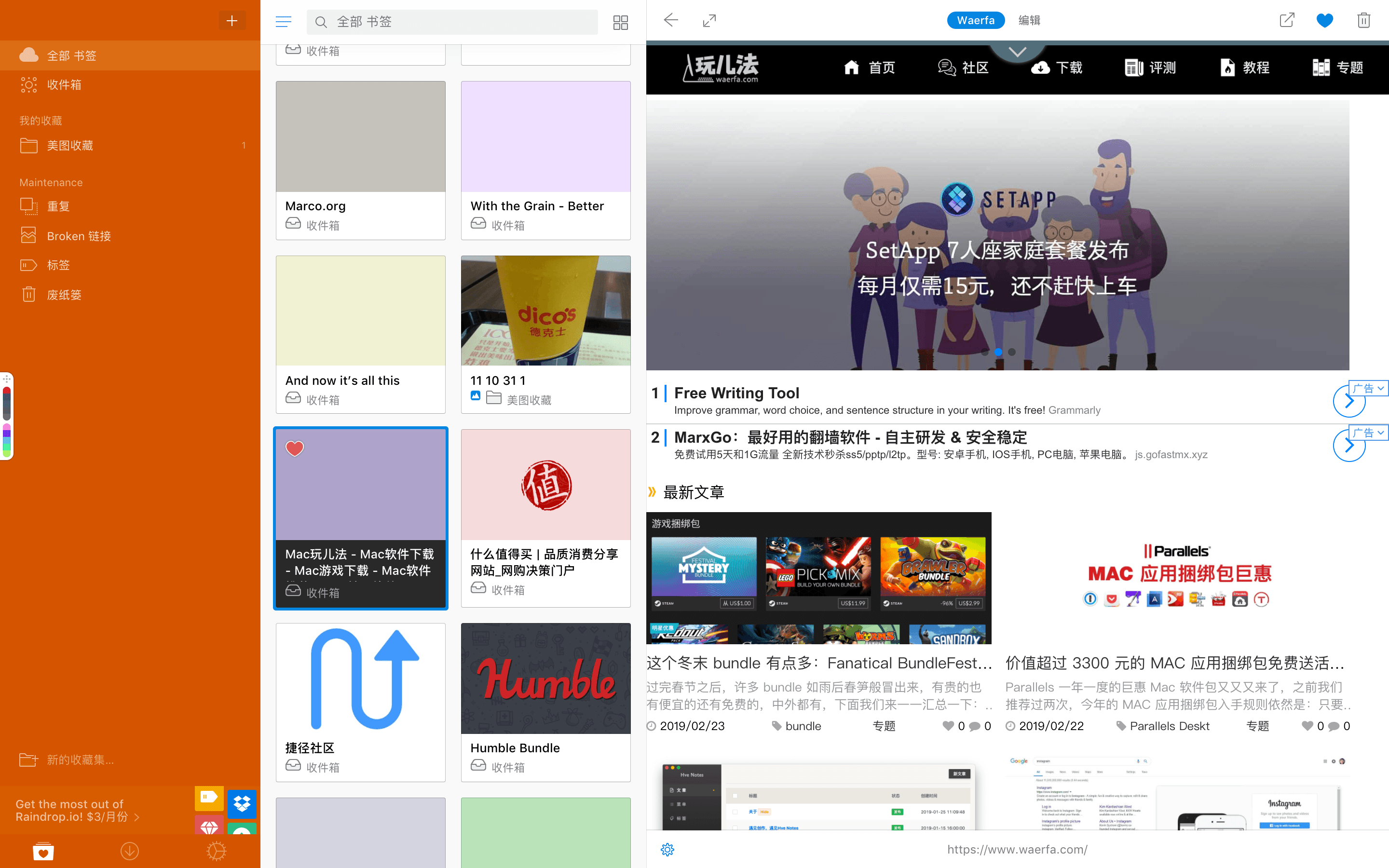This screenshot has height=868, width=1389.
Task: Toggle favorite heart in preview toolbar
Action: click(x=1325, y=21)
